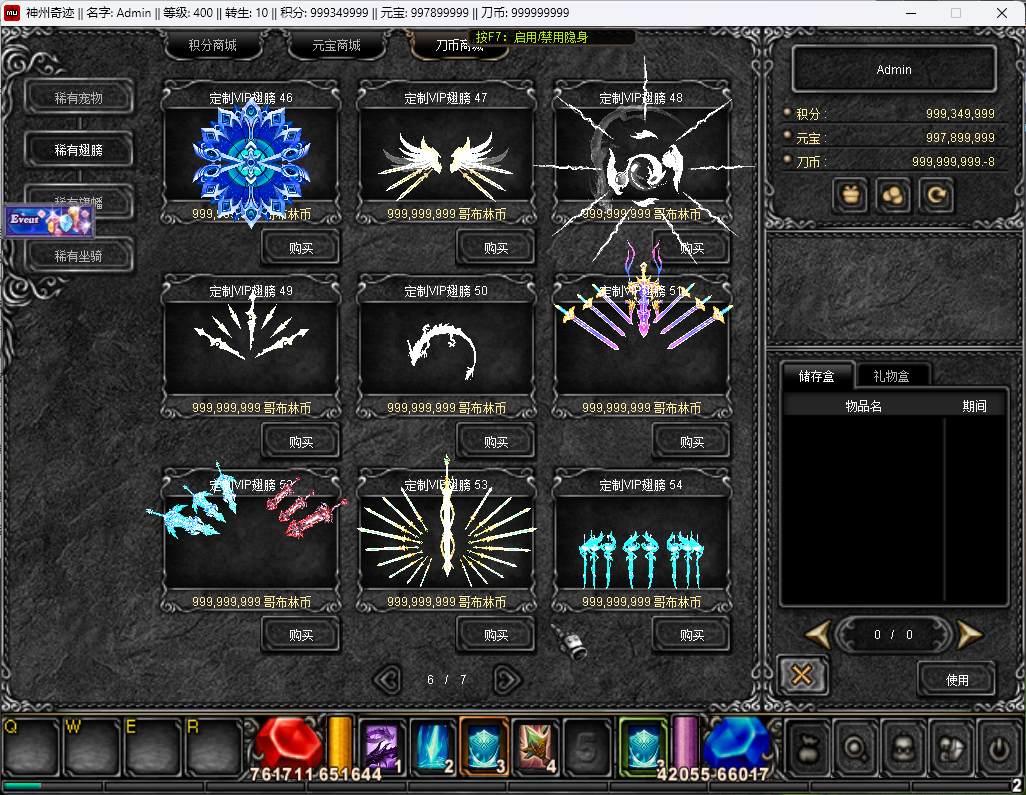Select 稀有宠物 category in sidebar
This screenshot has height=795, width=1026.
79,98
